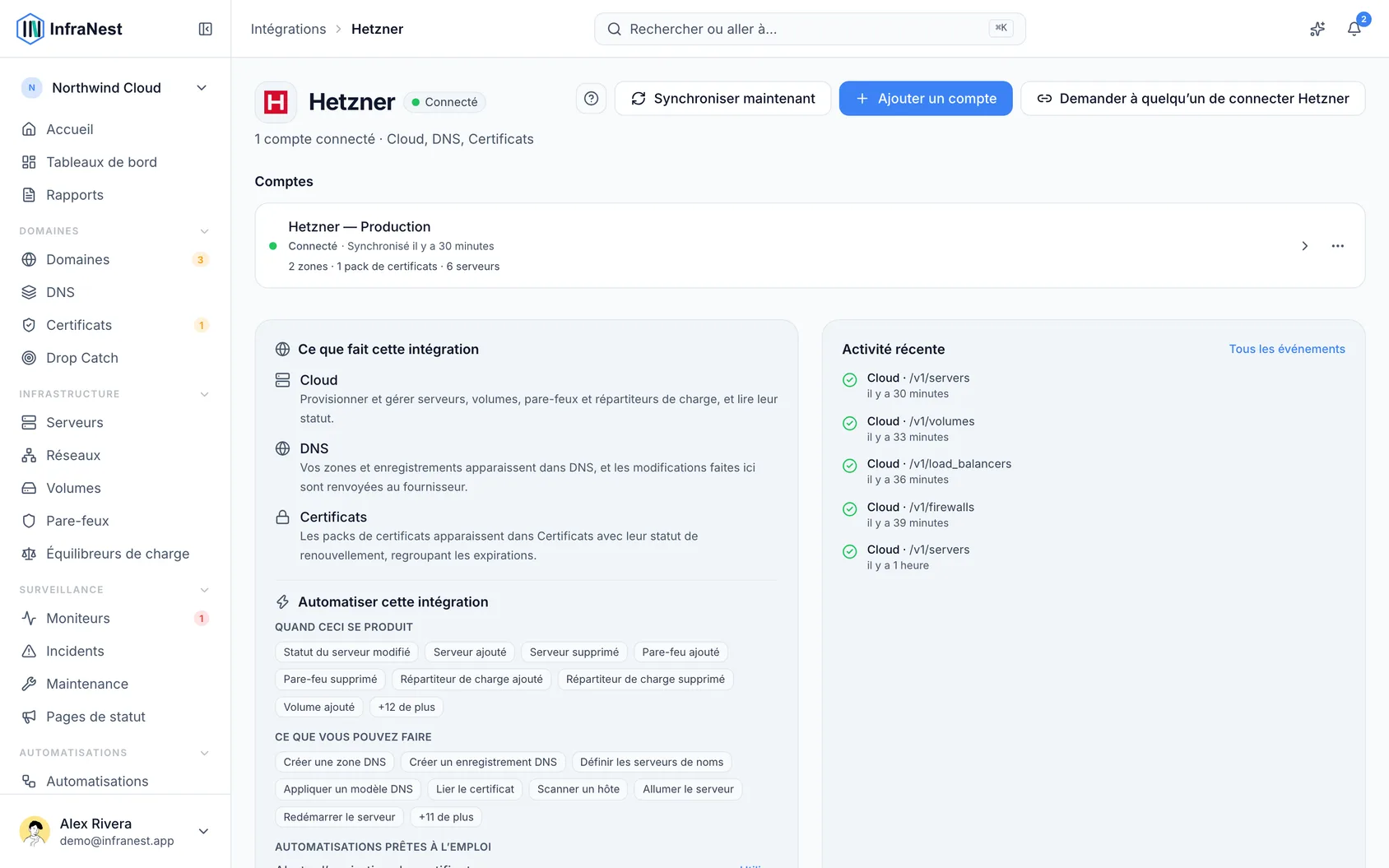The image size is (1389, 868).
Task: Open the Maintenance page
Action: pyautogui.click(x=115, y=684)
